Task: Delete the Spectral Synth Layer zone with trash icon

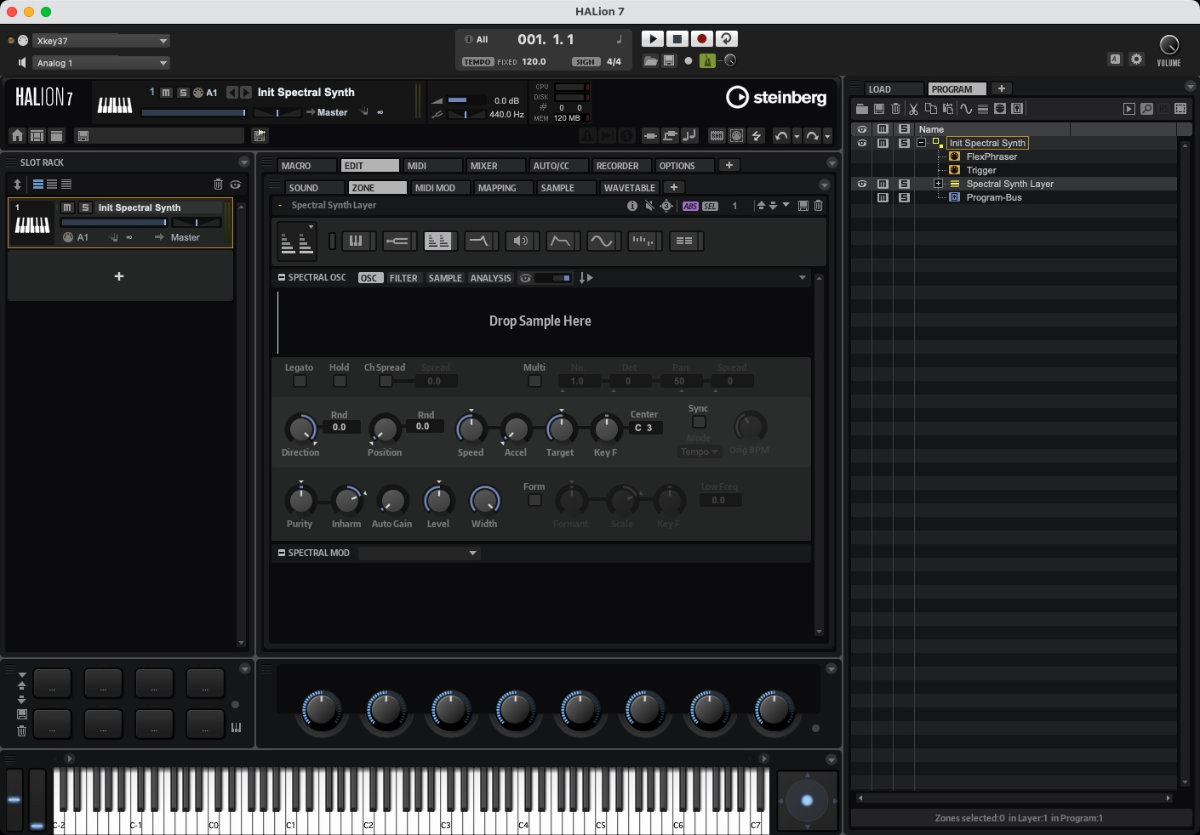Action: point(818,206)
